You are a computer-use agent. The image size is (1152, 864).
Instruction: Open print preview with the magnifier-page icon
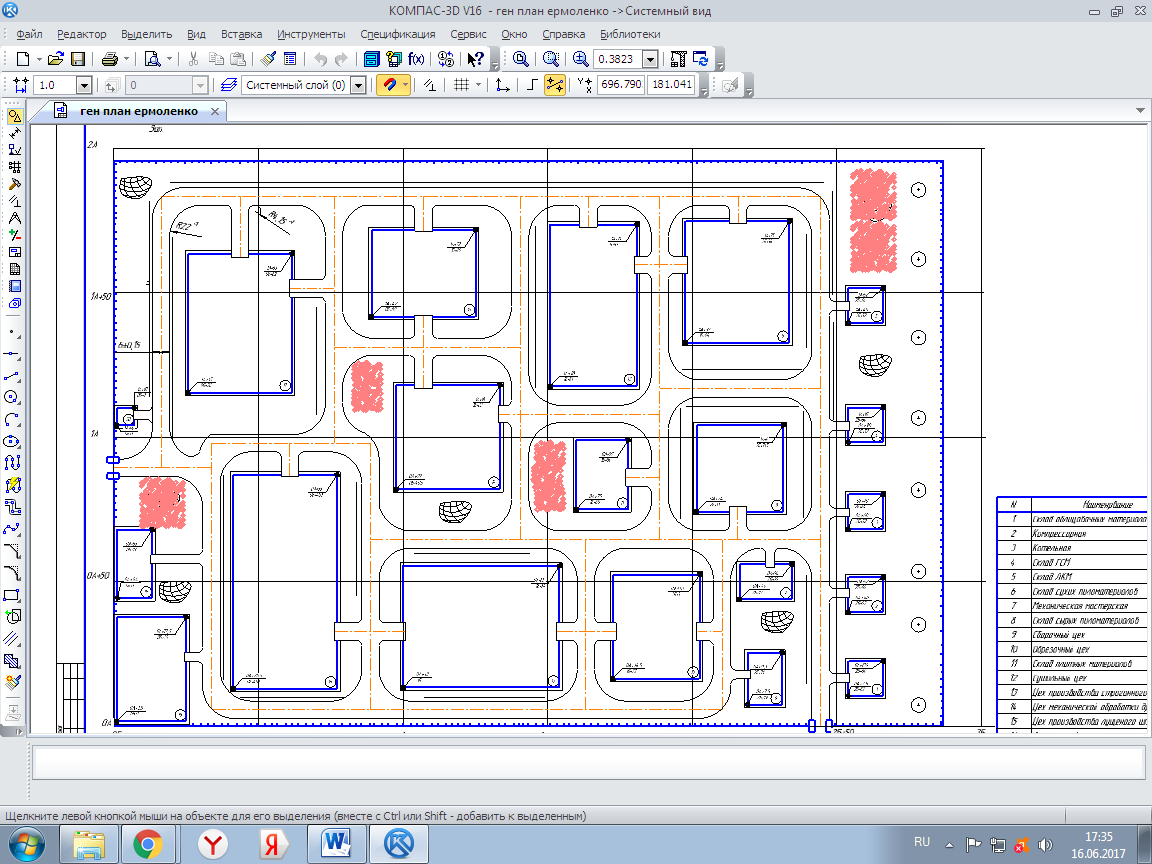(x=152, y=59)
